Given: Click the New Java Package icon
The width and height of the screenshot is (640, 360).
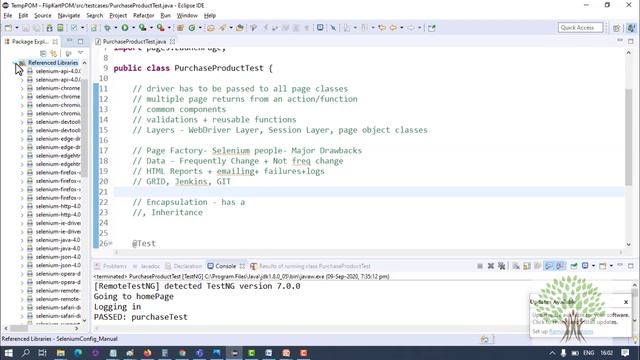Looking at the screenshot, I should 180,28.
